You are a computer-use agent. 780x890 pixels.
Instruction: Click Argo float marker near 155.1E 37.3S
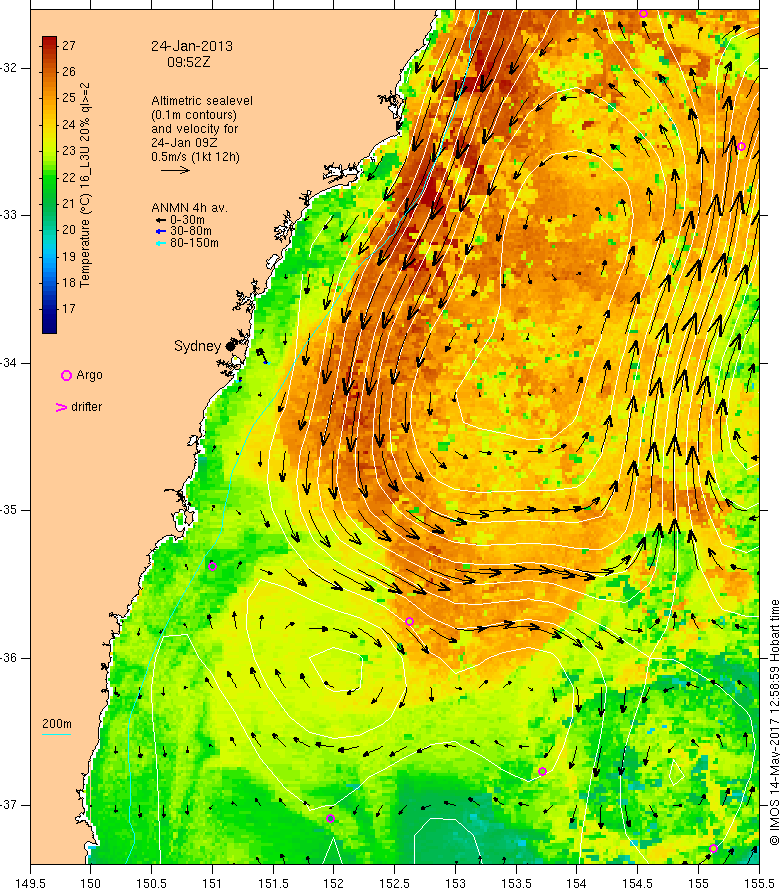click(714, 849)
